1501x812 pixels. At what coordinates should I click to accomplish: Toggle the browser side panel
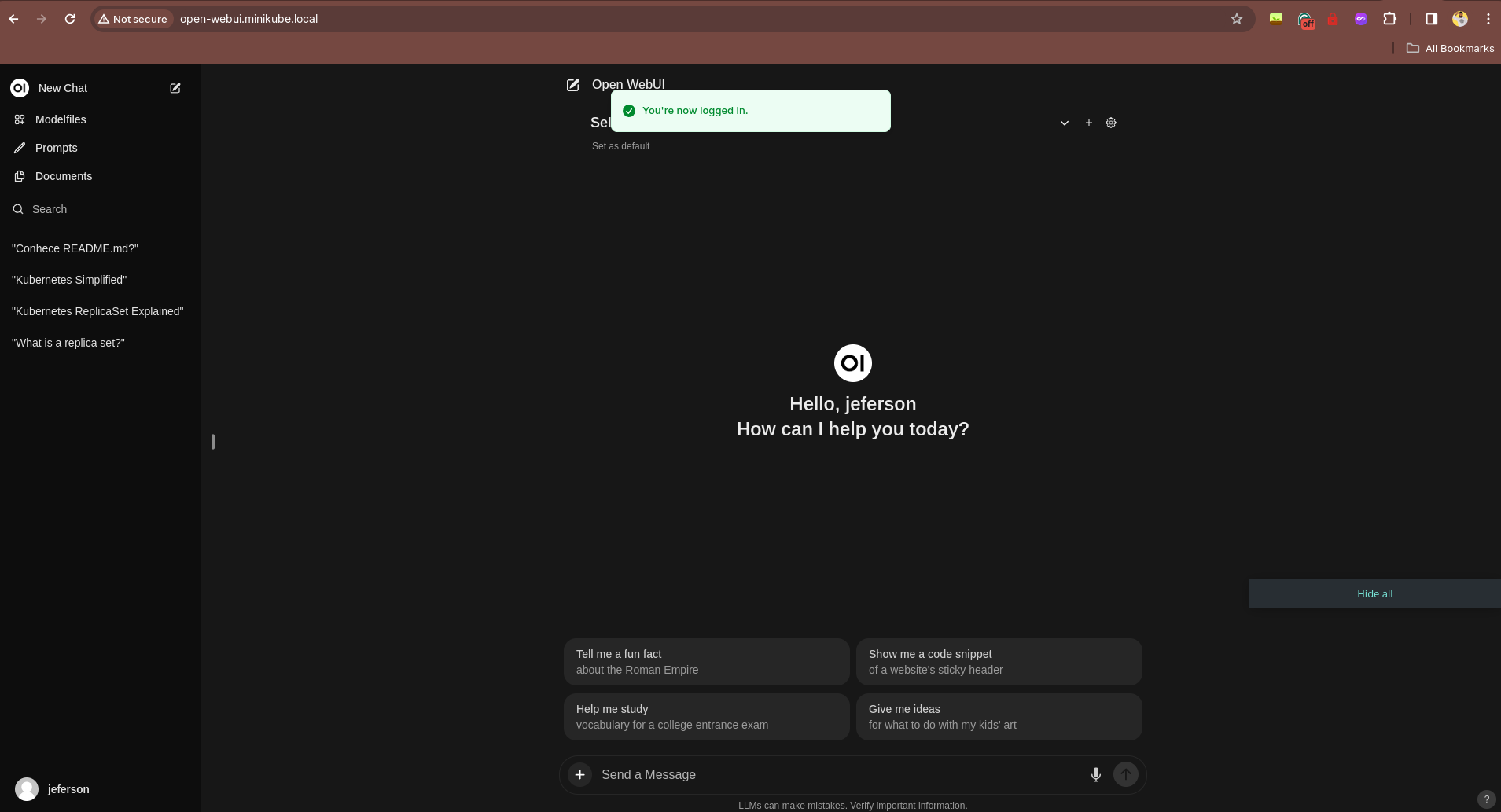tap(1431, 19)
